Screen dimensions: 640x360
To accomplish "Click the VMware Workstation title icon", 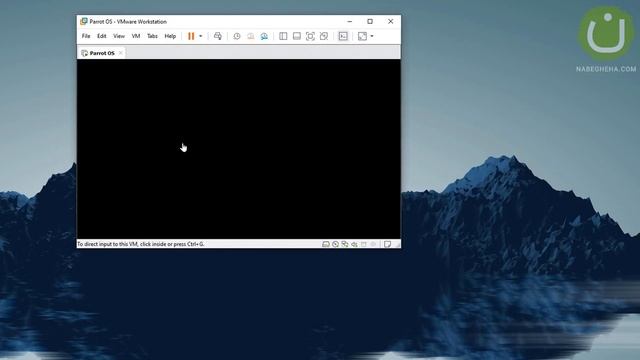I will [84, 21].
